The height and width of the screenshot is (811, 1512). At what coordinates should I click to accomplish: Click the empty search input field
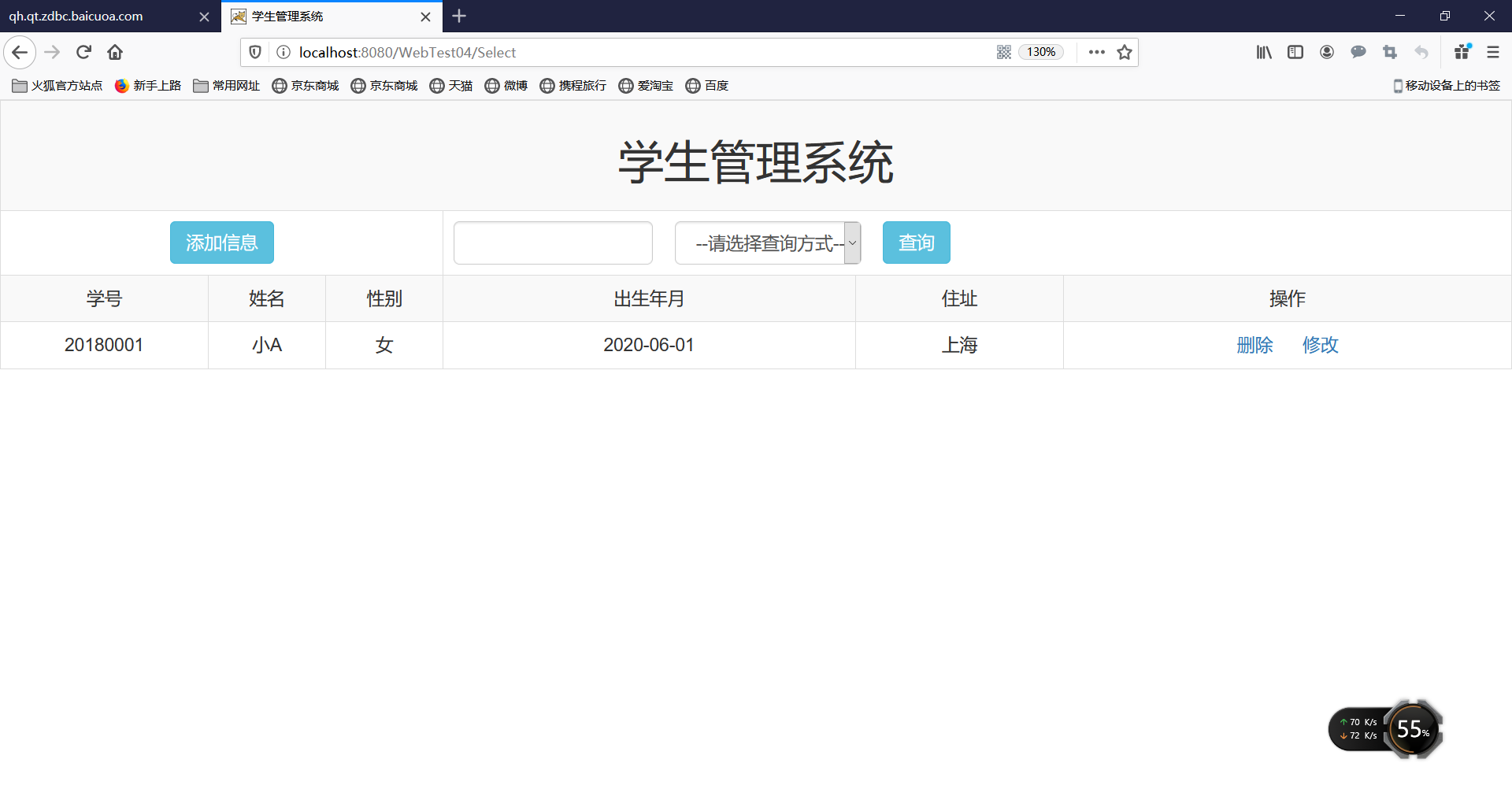(x=553, y=243)
